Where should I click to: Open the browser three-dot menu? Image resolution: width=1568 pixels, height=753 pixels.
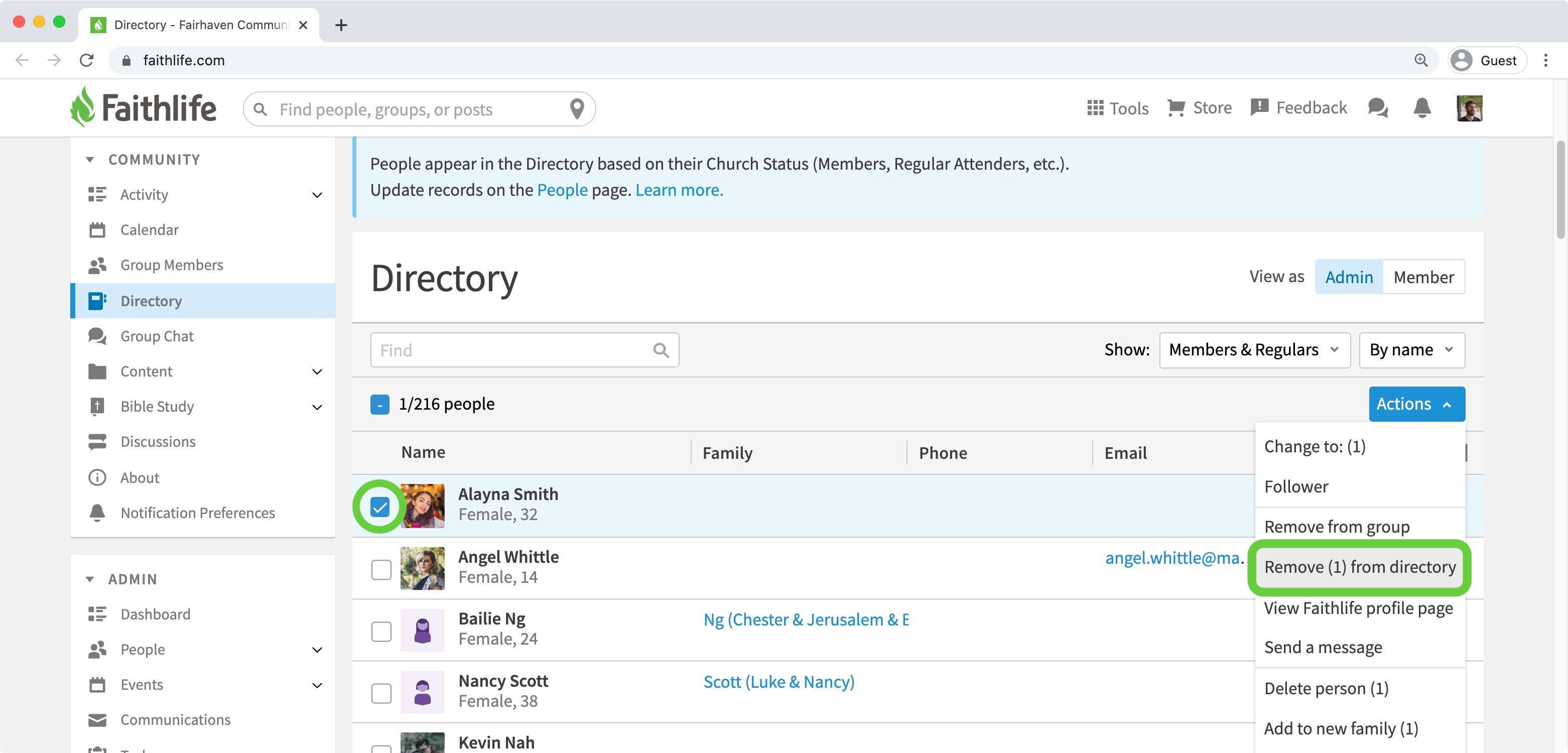1545,60
